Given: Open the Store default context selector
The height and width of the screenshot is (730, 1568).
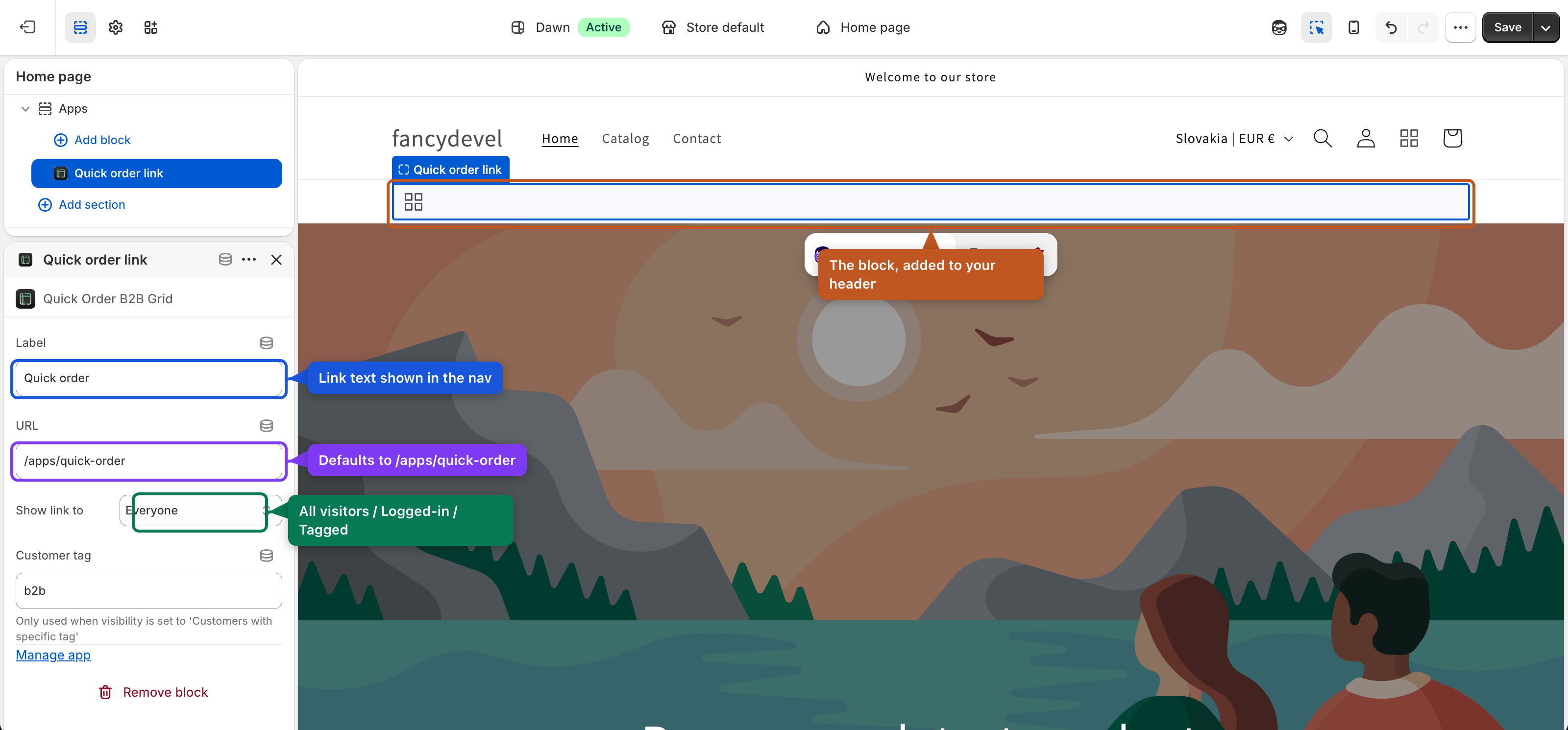Looking at the screenshot, I should coord(713,27).
